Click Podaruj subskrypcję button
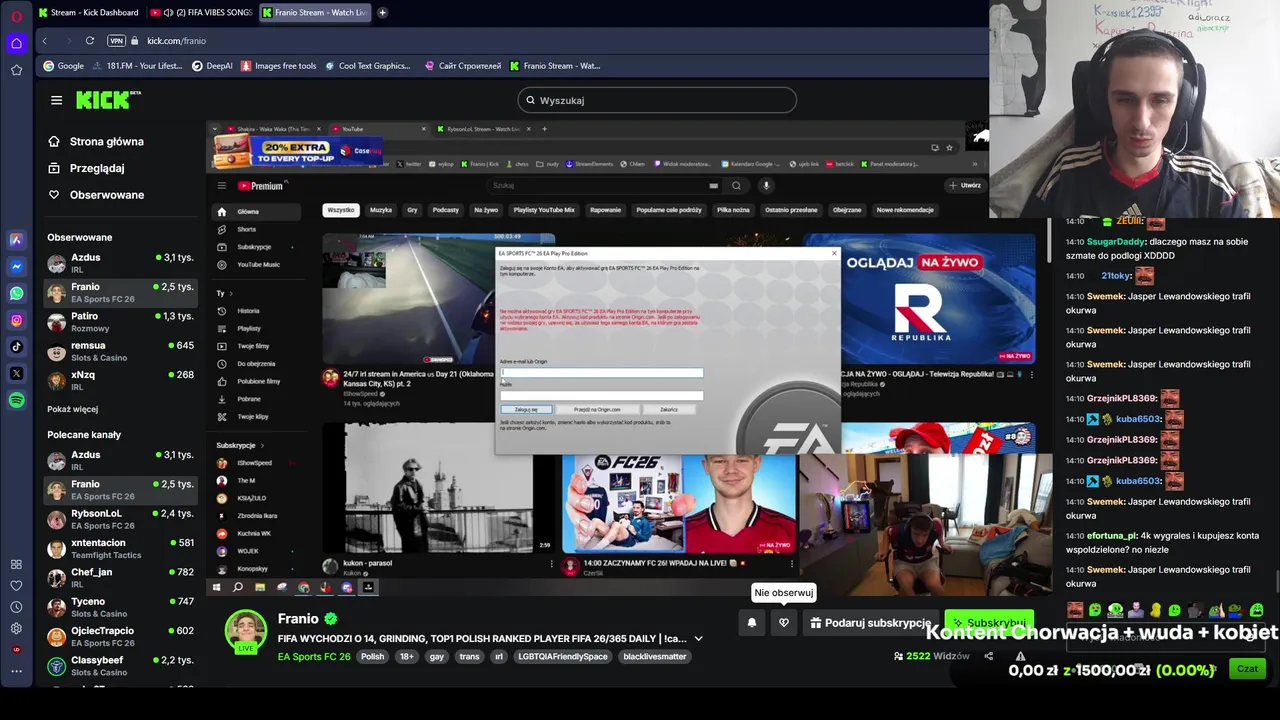 coord(870,623)
